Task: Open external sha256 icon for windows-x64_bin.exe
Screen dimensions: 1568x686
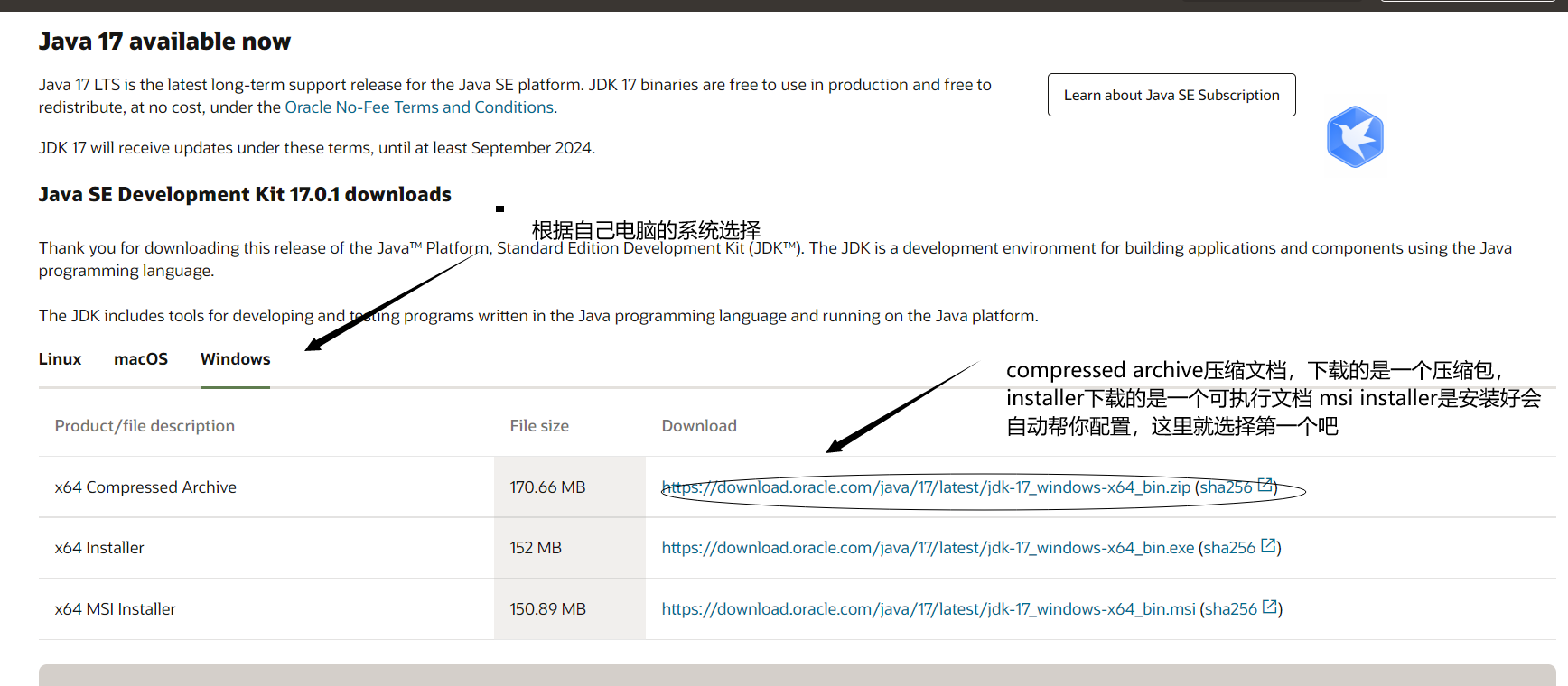Action: [x=1268, y=546]
